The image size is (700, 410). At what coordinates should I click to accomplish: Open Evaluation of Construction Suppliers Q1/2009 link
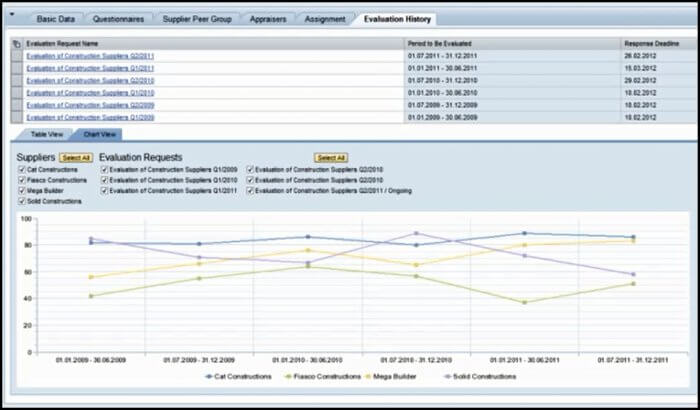pyautogui.click(x=90, y=117)
